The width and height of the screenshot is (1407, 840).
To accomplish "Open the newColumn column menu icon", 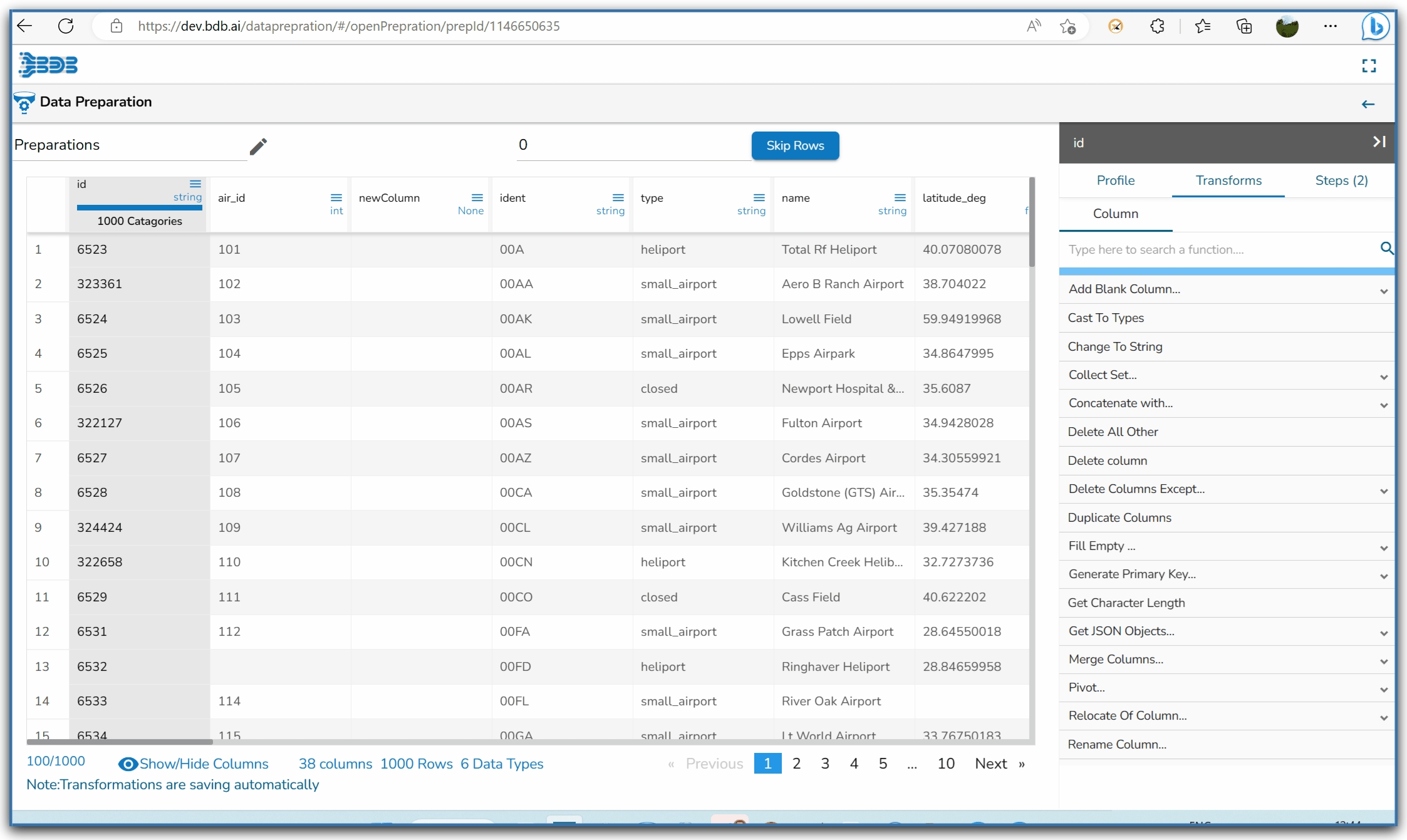I will tap(477, 197).
